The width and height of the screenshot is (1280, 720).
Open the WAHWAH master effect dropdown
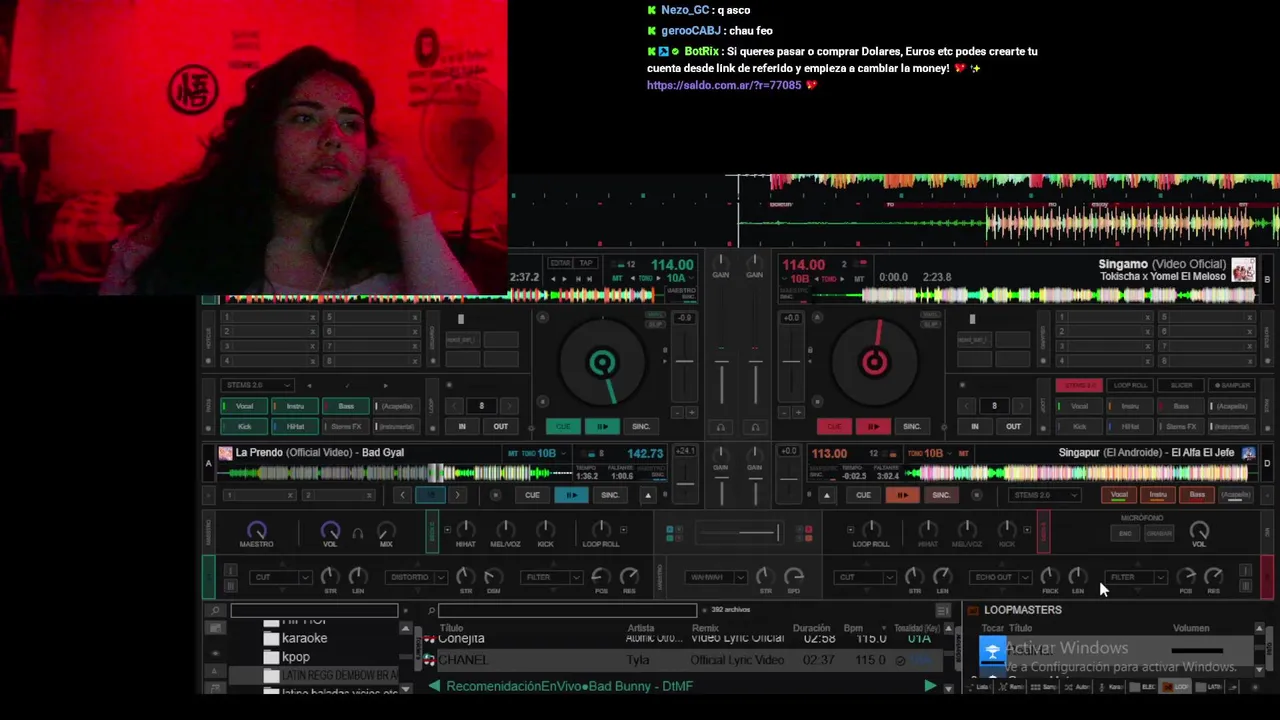[x=717, y=577]
